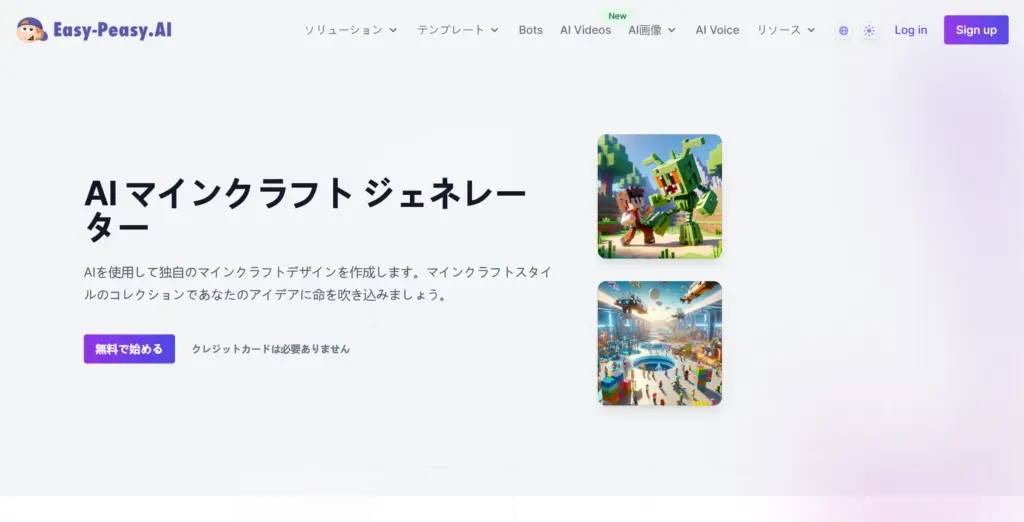Image resolution: width=1024 pixels, height=522 pixels.
Task: Open the Minecraft creeper character thumbnail
Action: click(660, 196)
